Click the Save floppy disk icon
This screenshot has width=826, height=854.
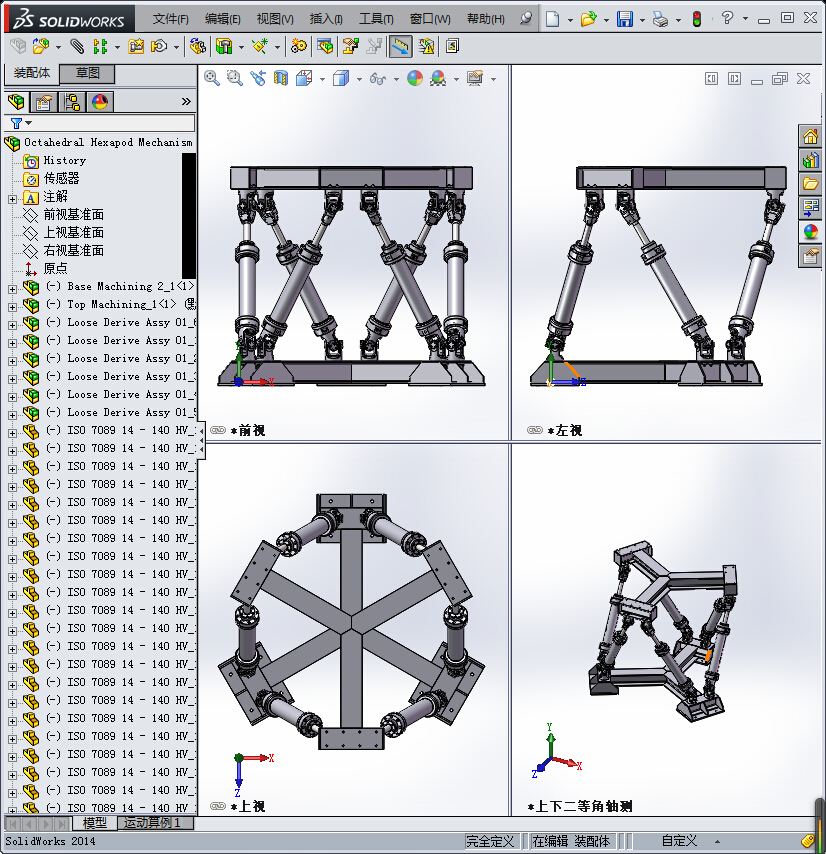click(x=625, y=20)
